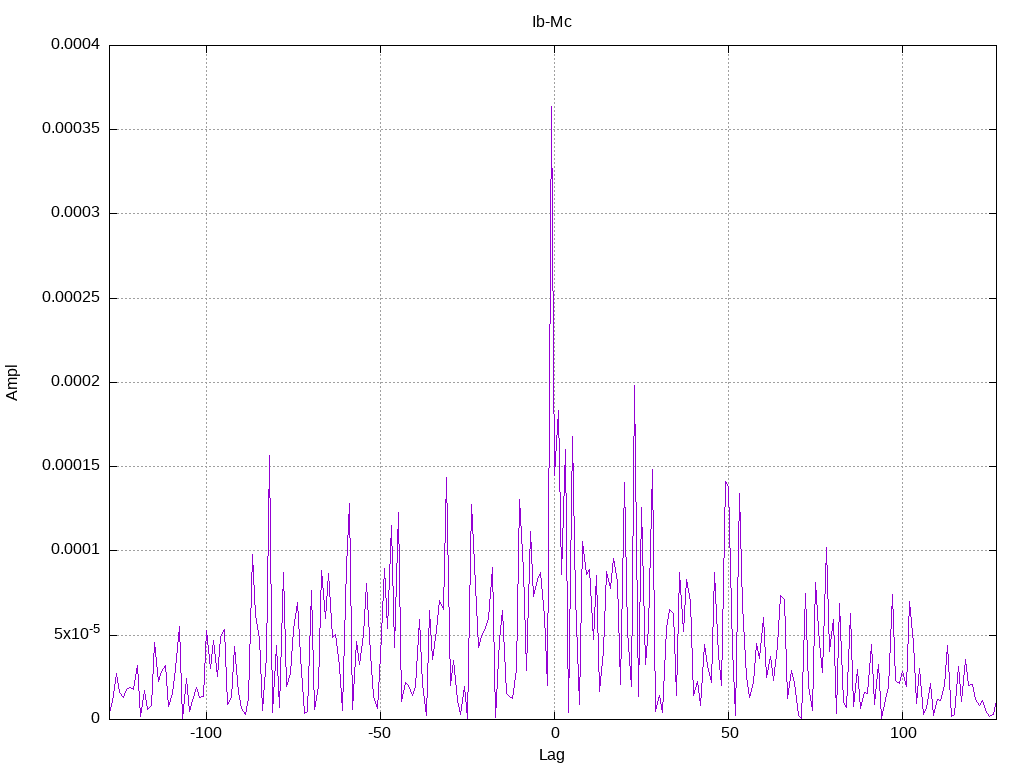The image size is (1024, 768).
Task: Click the 'Ampl' y-axis label
Action: point(12,382)
